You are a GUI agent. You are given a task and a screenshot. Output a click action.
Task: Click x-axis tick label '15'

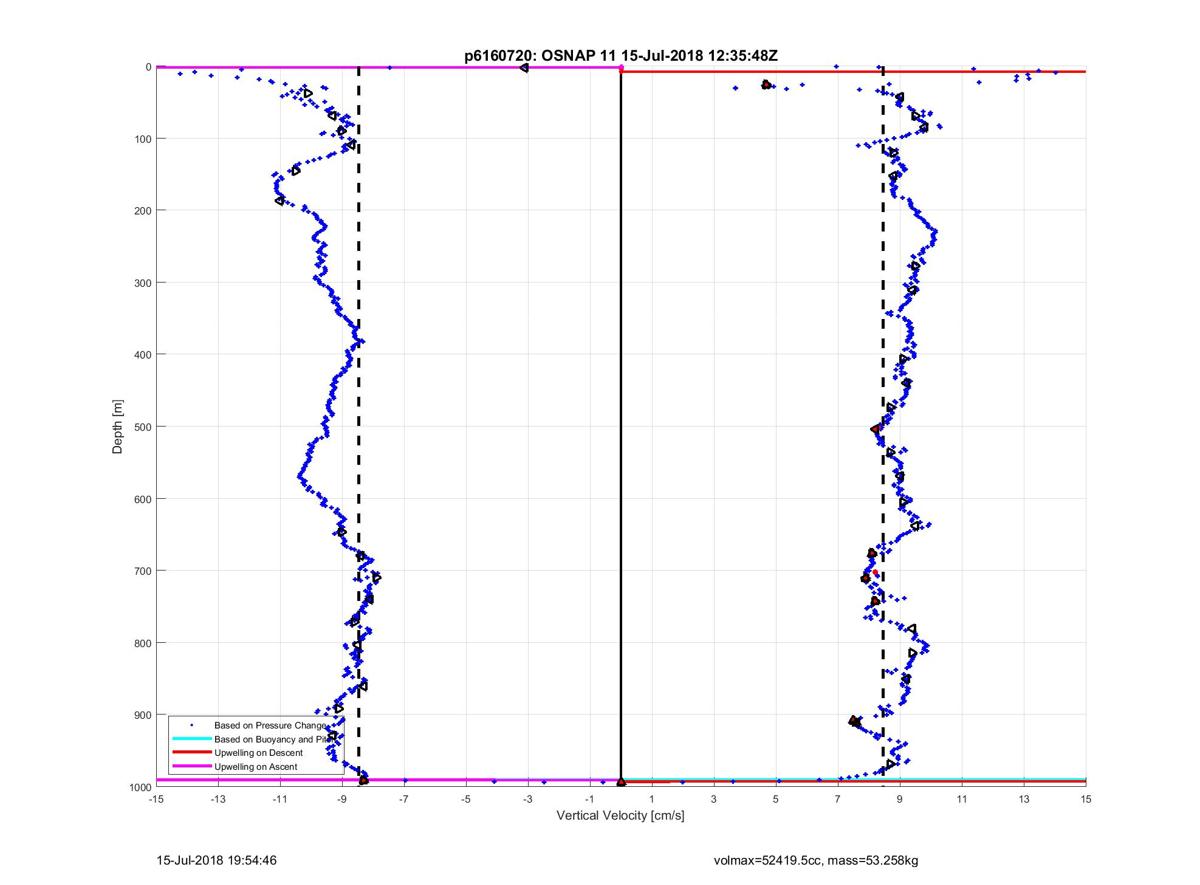tap(1086, 799)
